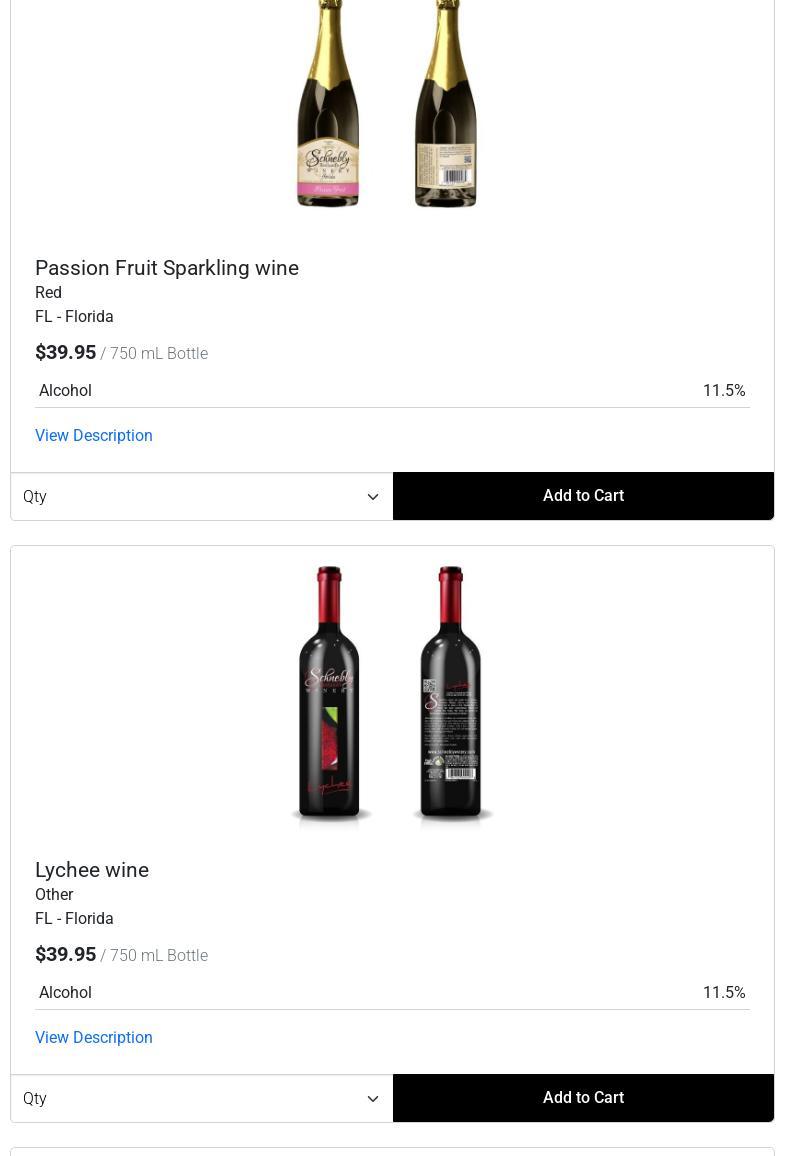
Task: Expand the Qty dropdown for Lychee wine
Action: (x=201, y=1099)
